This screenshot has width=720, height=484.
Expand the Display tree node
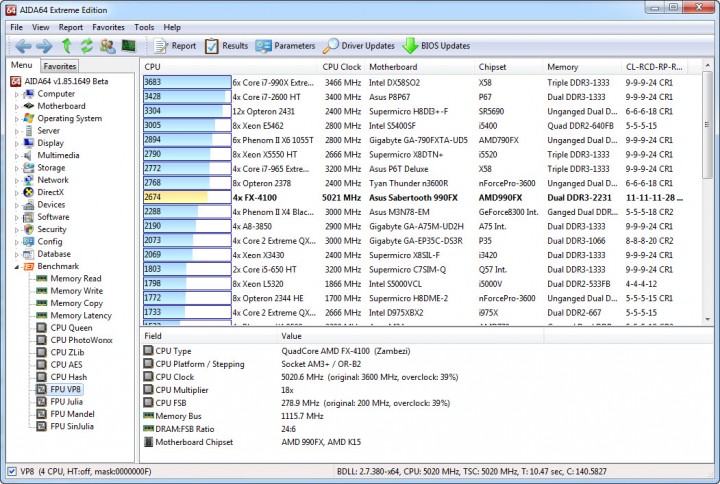click(x=17, y=143)
